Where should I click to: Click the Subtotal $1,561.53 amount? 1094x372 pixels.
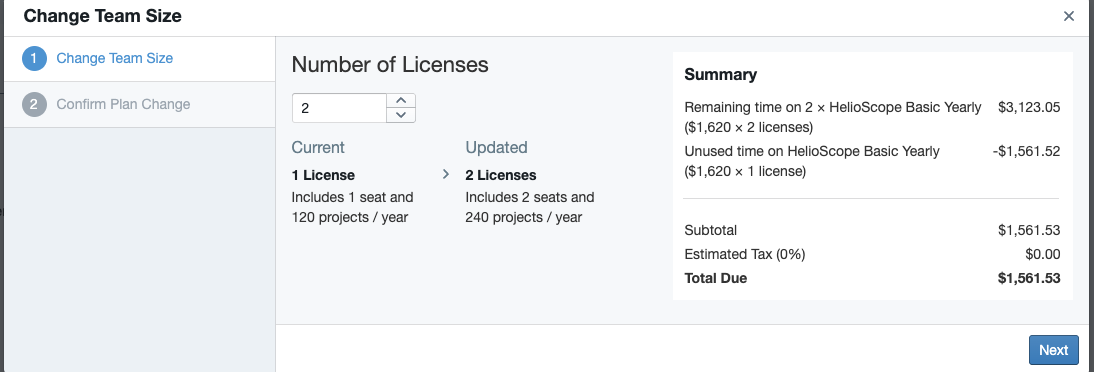(1029, 230)
